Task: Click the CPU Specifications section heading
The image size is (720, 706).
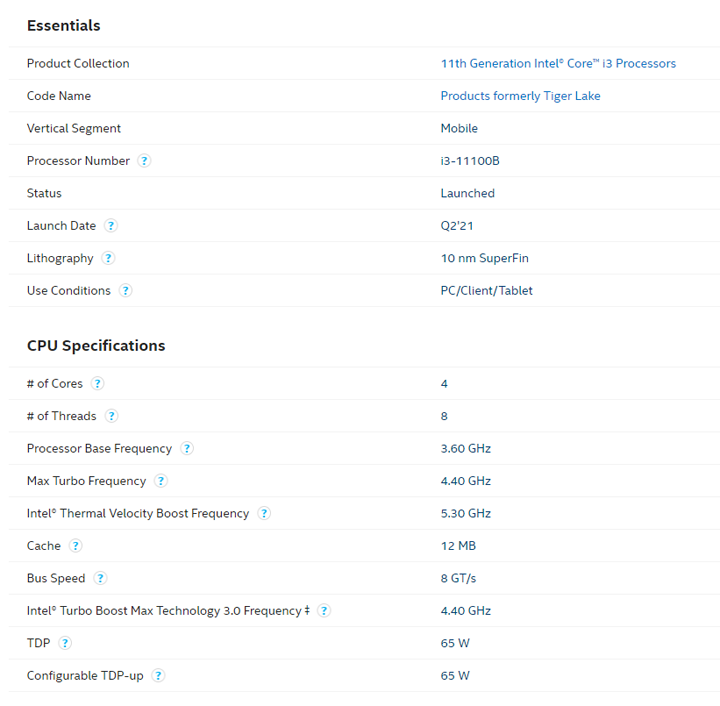Action: [96, 346]
